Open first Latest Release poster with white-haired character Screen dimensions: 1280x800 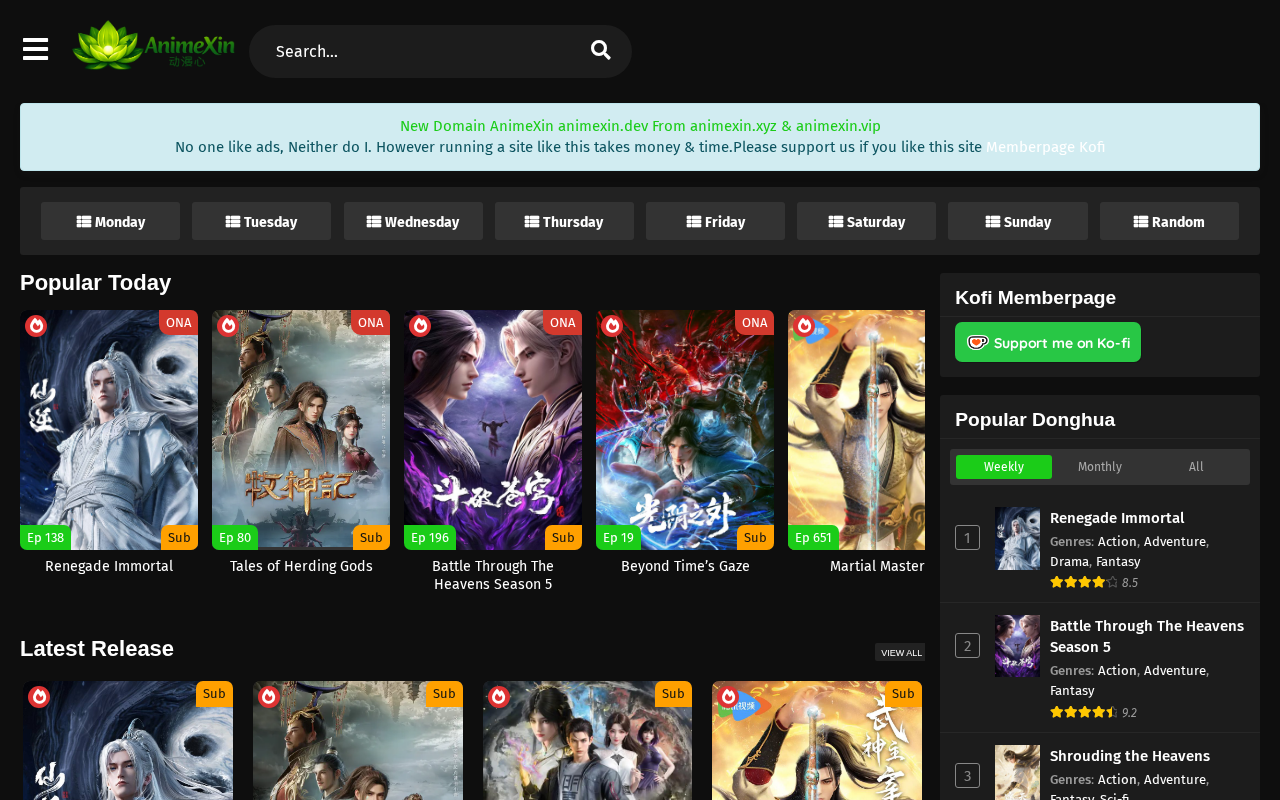[128, 741]
